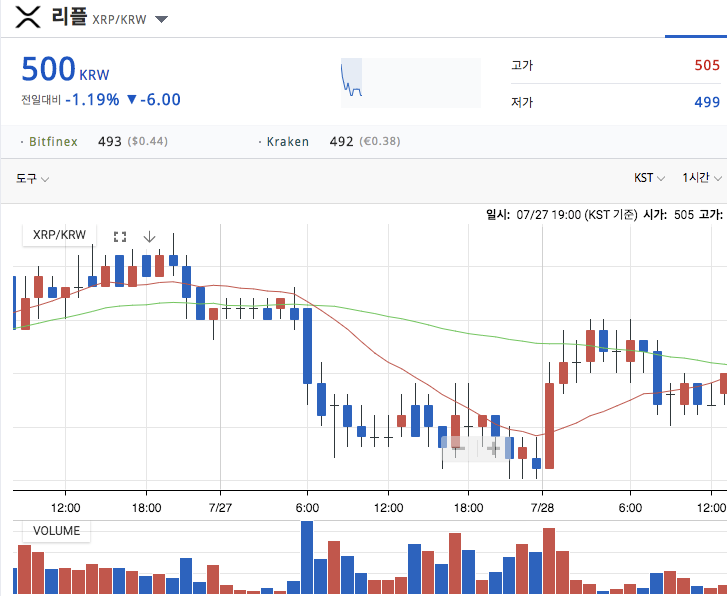Click the fullscreen expand chart icon

pyautogui.click(x=120, y=237)
